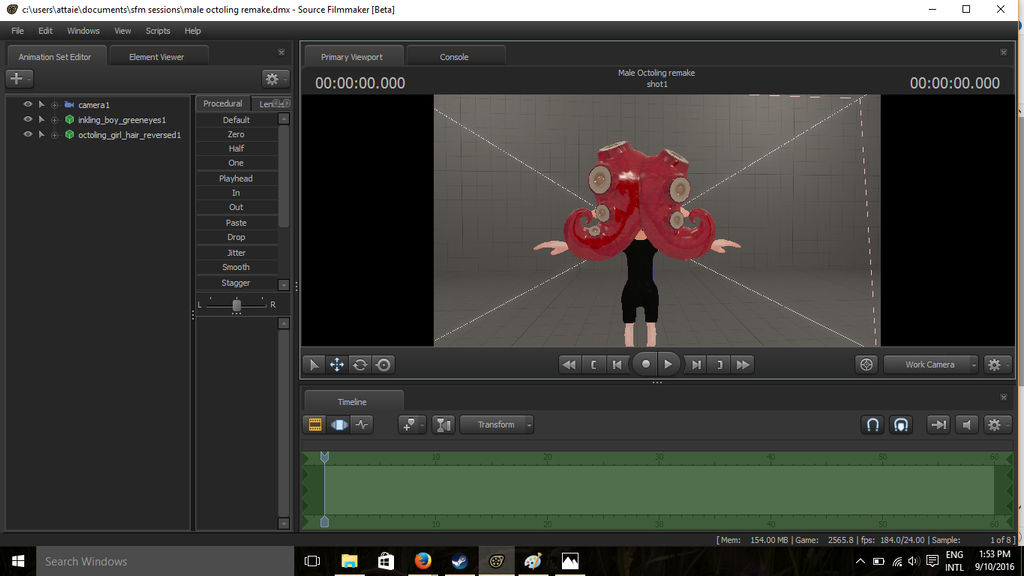Open the Transform dropdown arrow
Image resolution: width=1024 pixels, height=576 pixels.
(x=529, y=424)
